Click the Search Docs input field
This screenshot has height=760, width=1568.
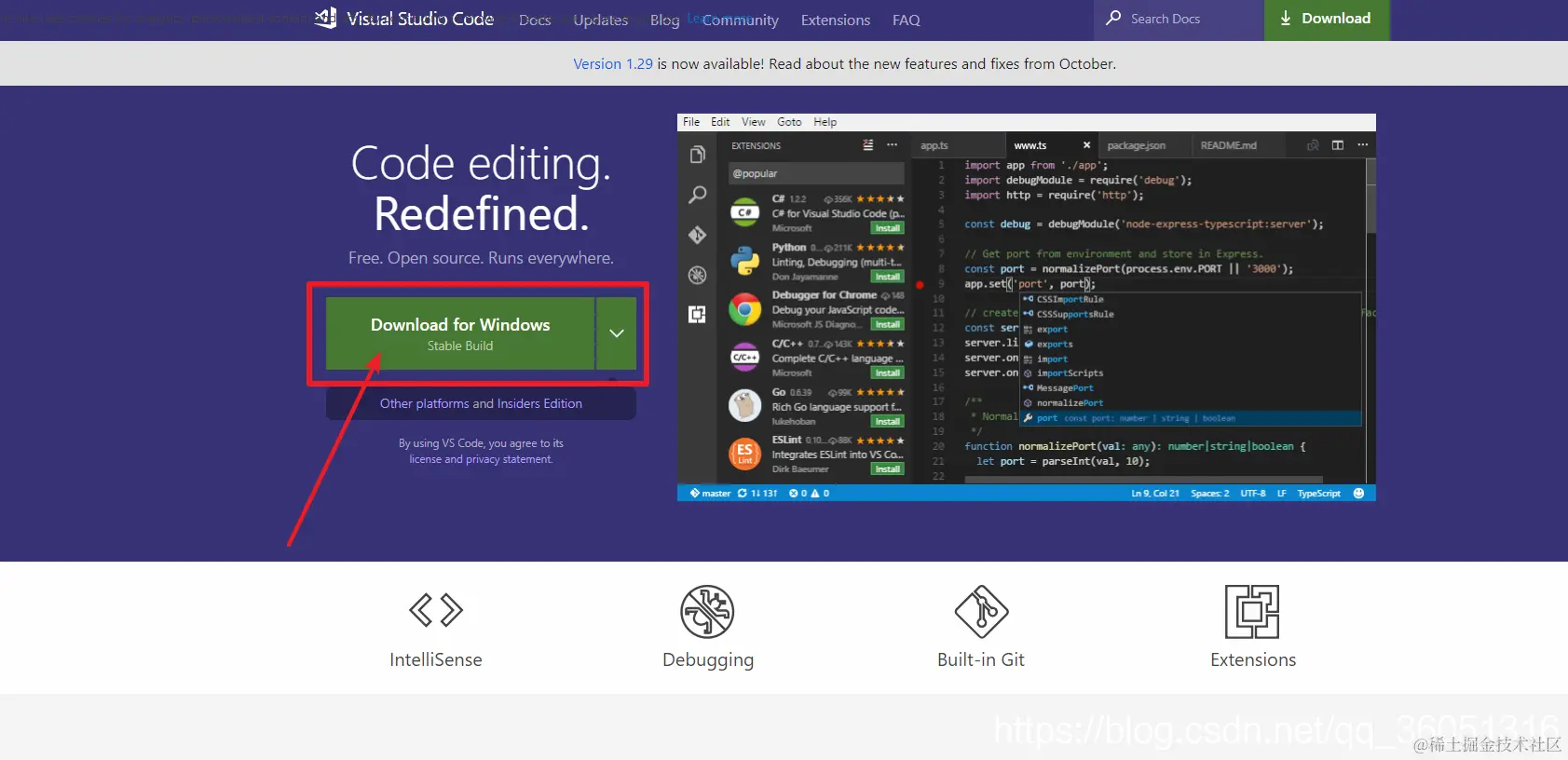click(1179, 19)
